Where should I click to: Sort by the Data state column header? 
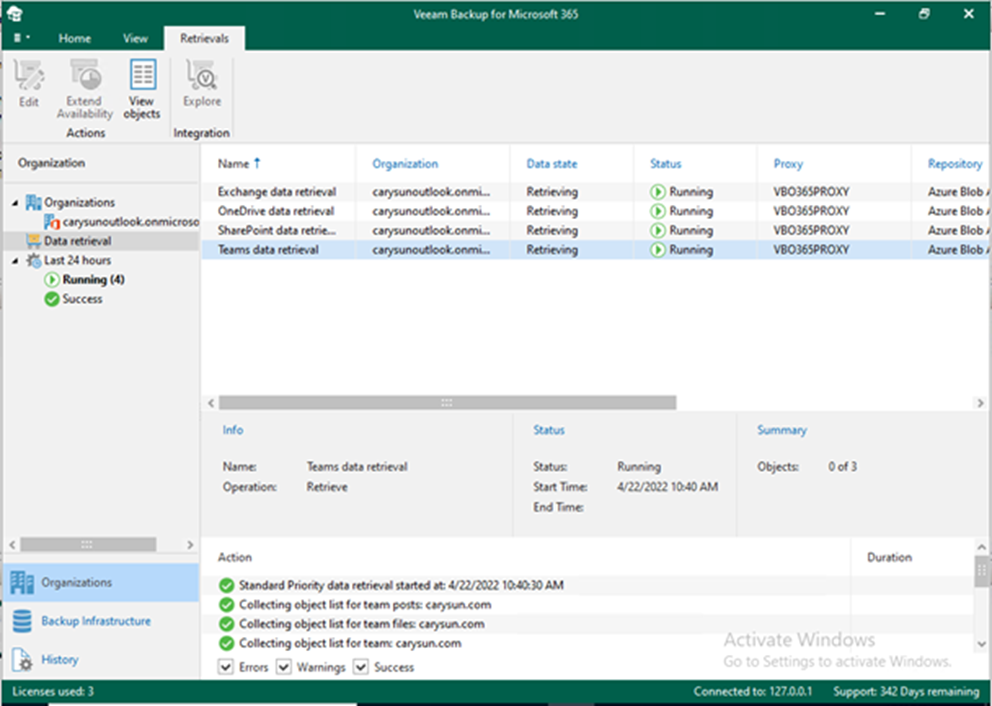[x=552, y=164]
